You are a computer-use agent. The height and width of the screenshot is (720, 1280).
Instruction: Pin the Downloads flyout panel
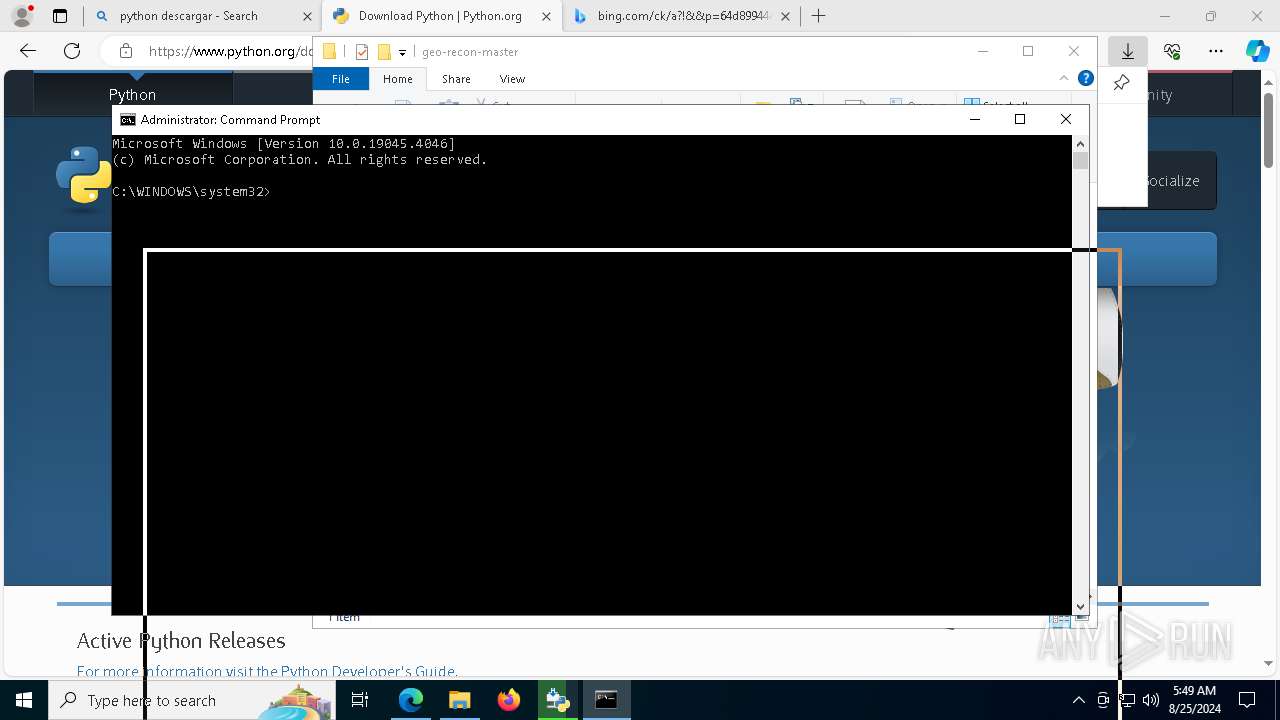tap(1121, 83)
